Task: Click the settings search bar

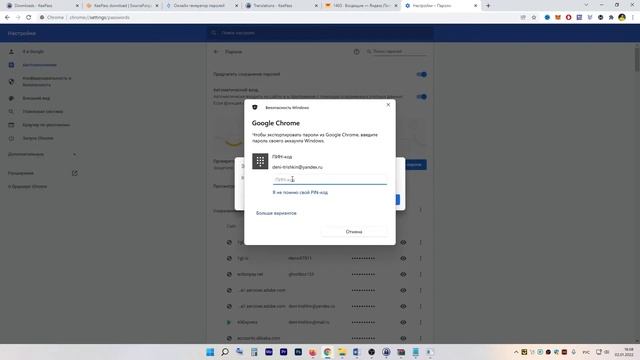Action: pos(320,33)
